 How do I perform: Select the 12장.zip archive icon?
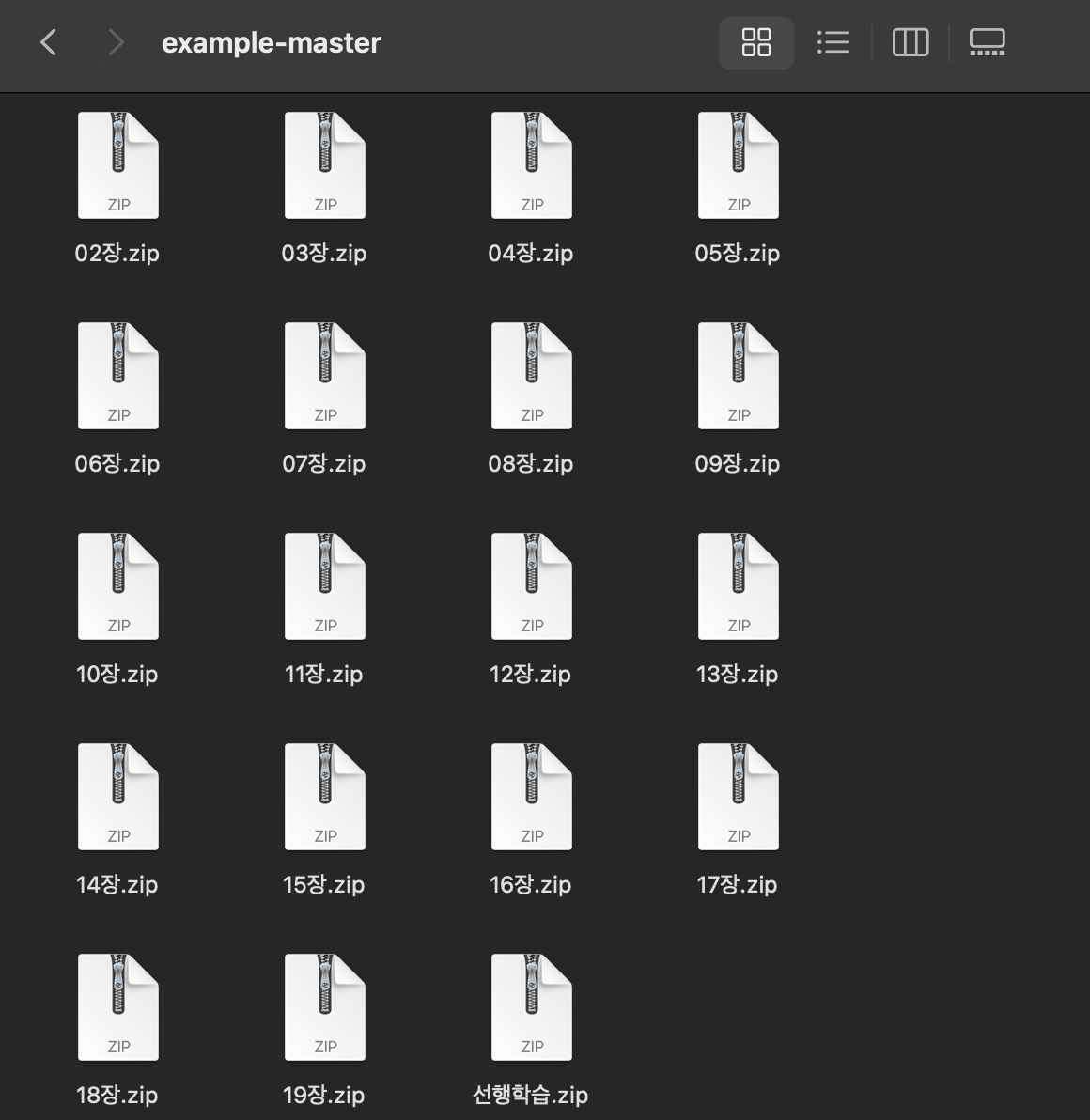[532, 586]
